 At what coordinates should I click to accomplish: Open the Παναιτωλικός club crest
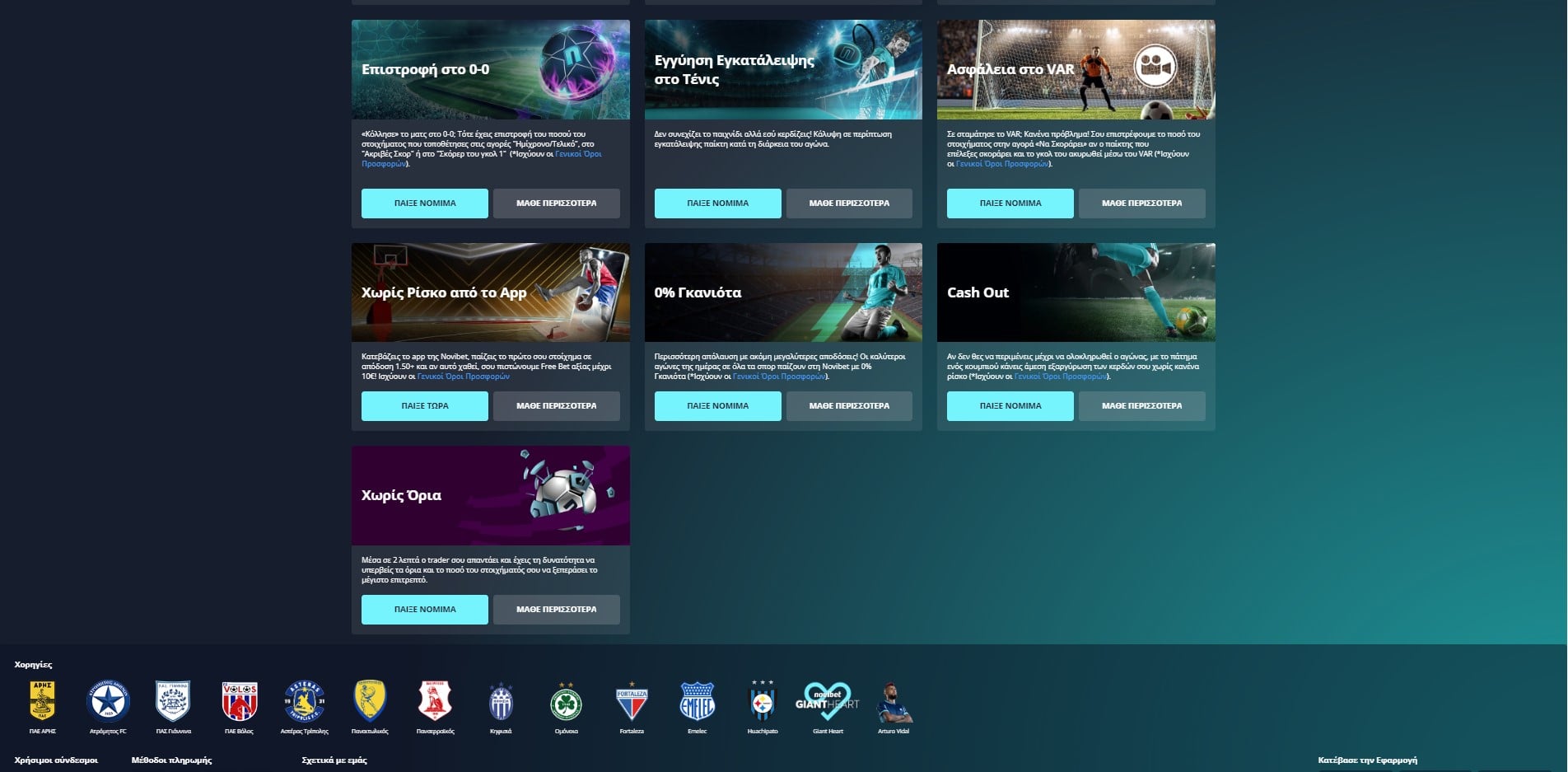click(x=370, y=701)
